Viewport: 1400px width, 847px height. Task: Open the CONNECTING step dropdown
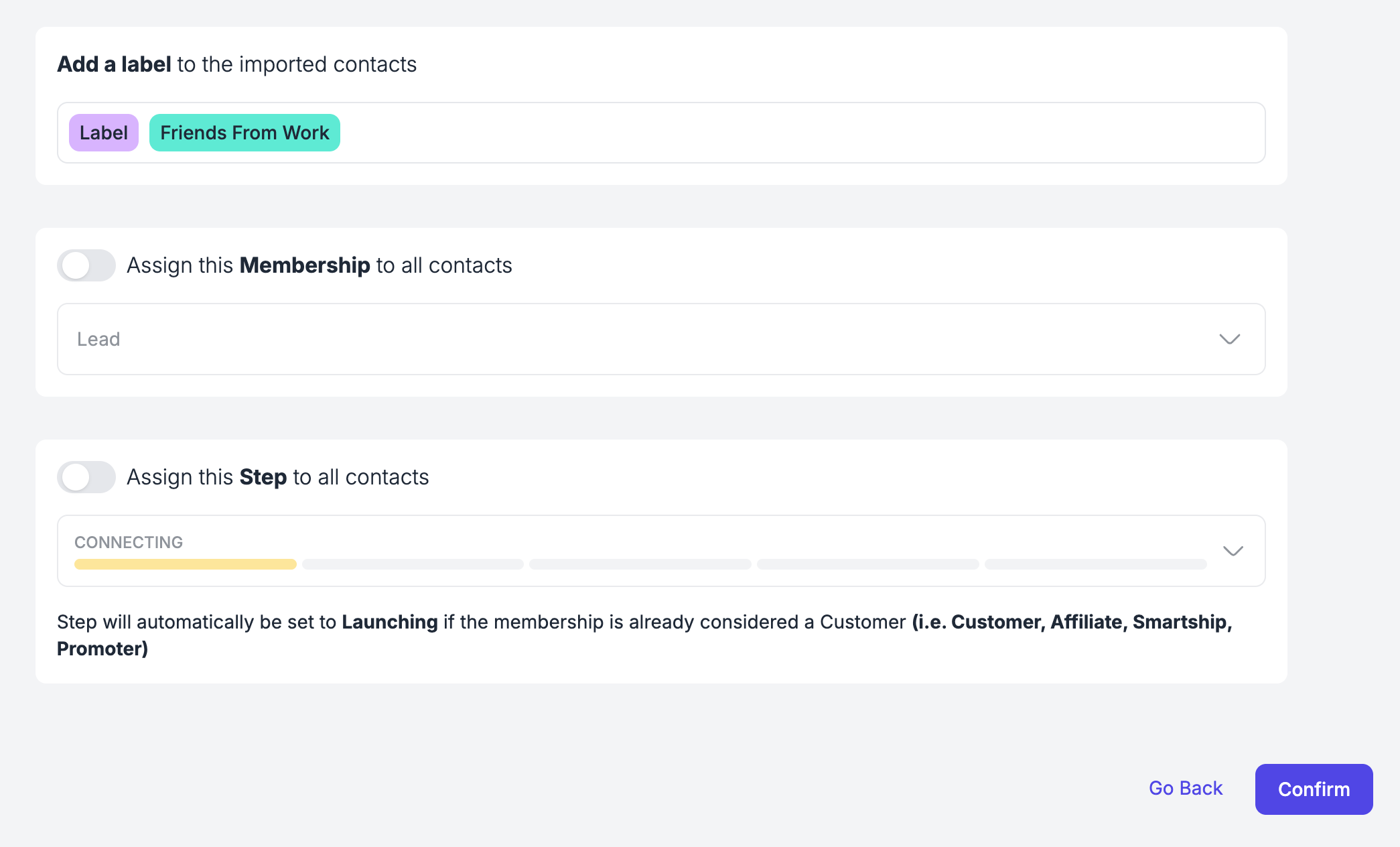643,543
